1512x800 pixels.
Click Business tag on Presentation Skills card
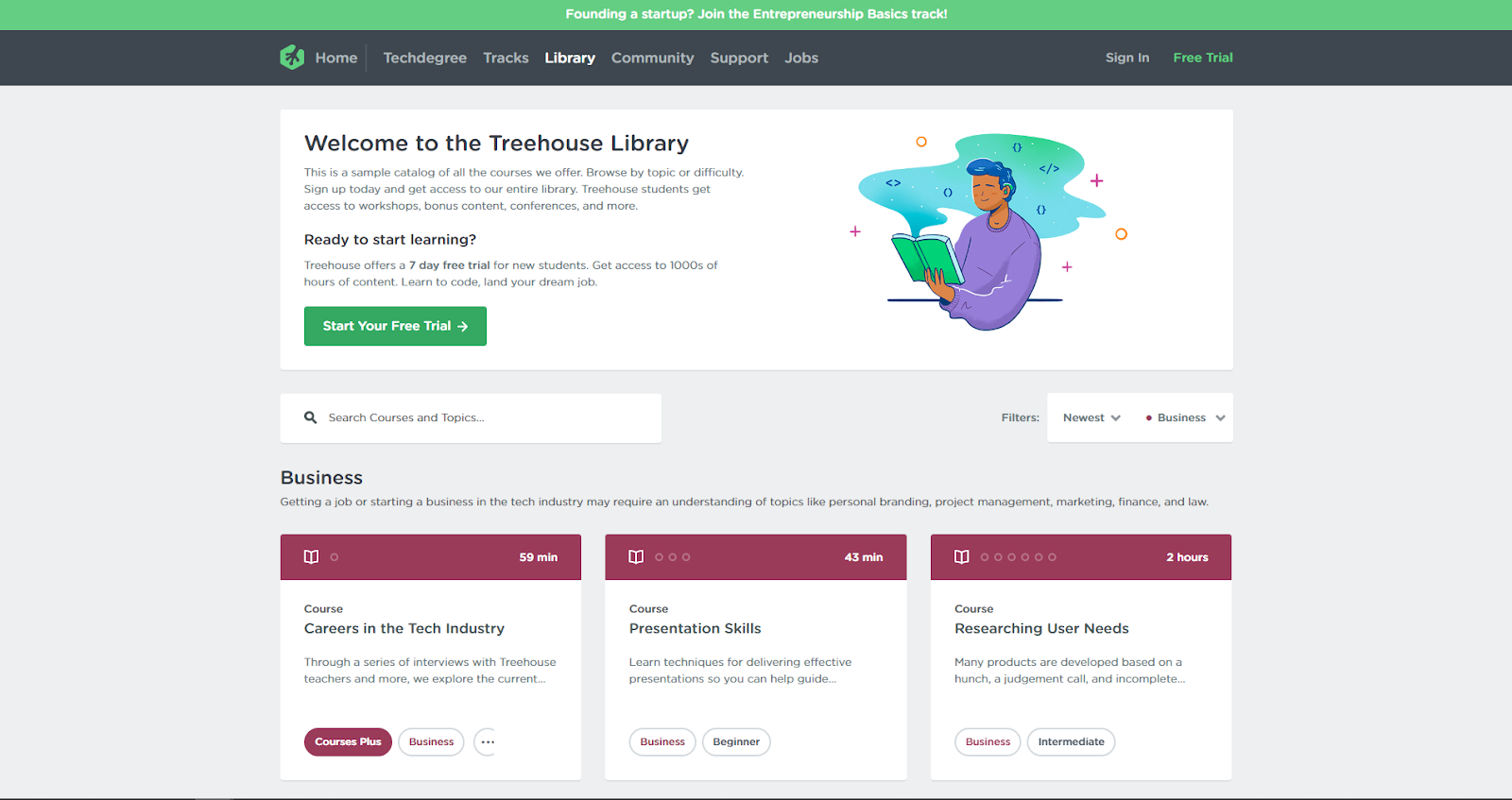(662, 742)
